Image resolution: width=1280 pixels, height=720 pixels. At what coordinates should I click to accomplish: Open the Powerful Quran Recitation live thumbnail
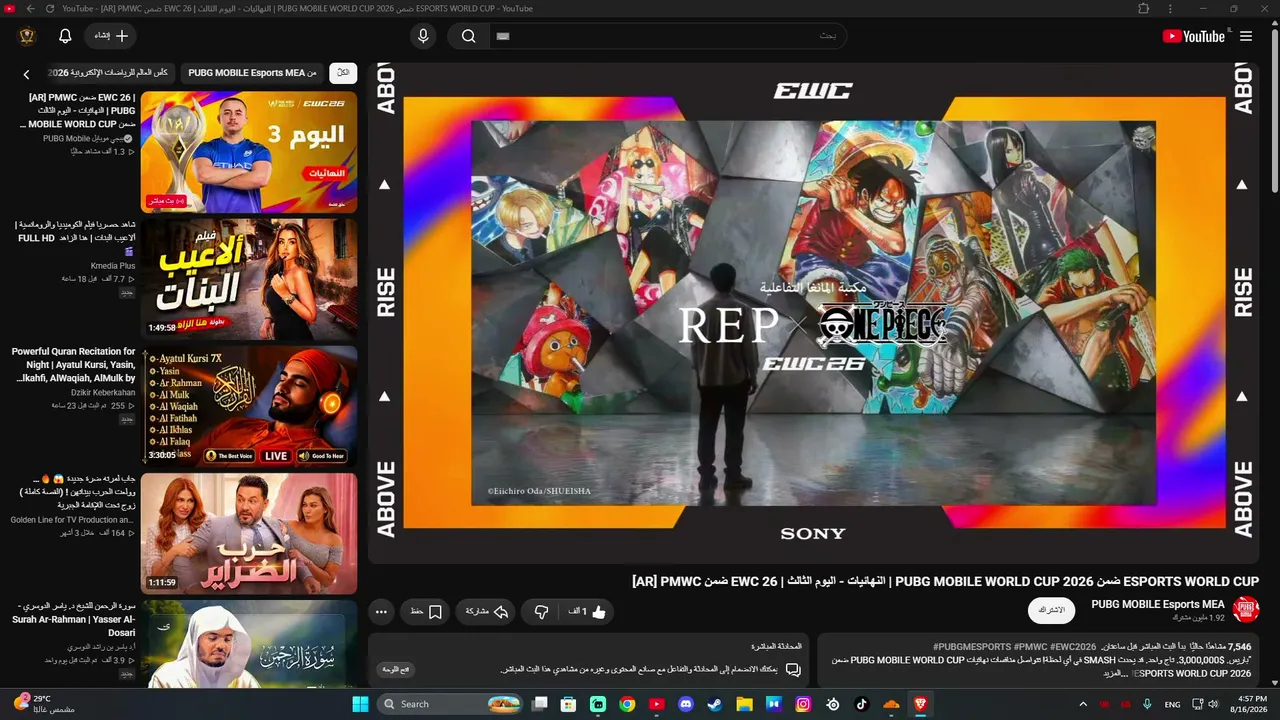coord(249,406)
